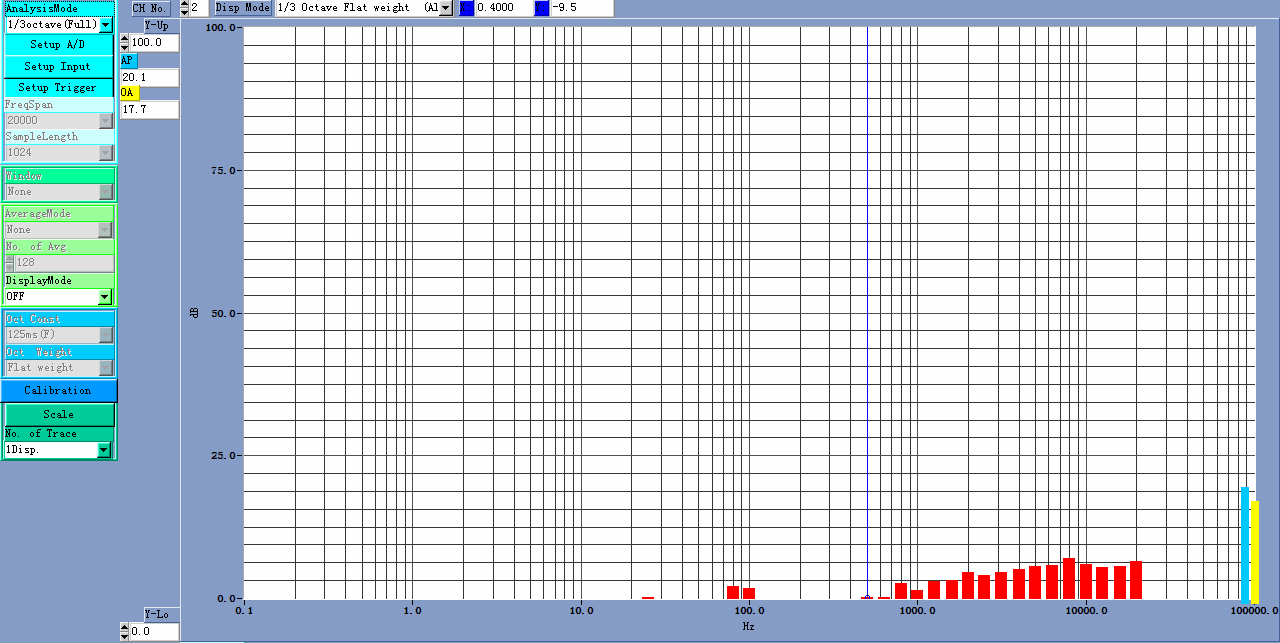The height and width of the screenshot is (643, 1280).
Task: Click the Setup A/D button
Action: pos(58,45)
